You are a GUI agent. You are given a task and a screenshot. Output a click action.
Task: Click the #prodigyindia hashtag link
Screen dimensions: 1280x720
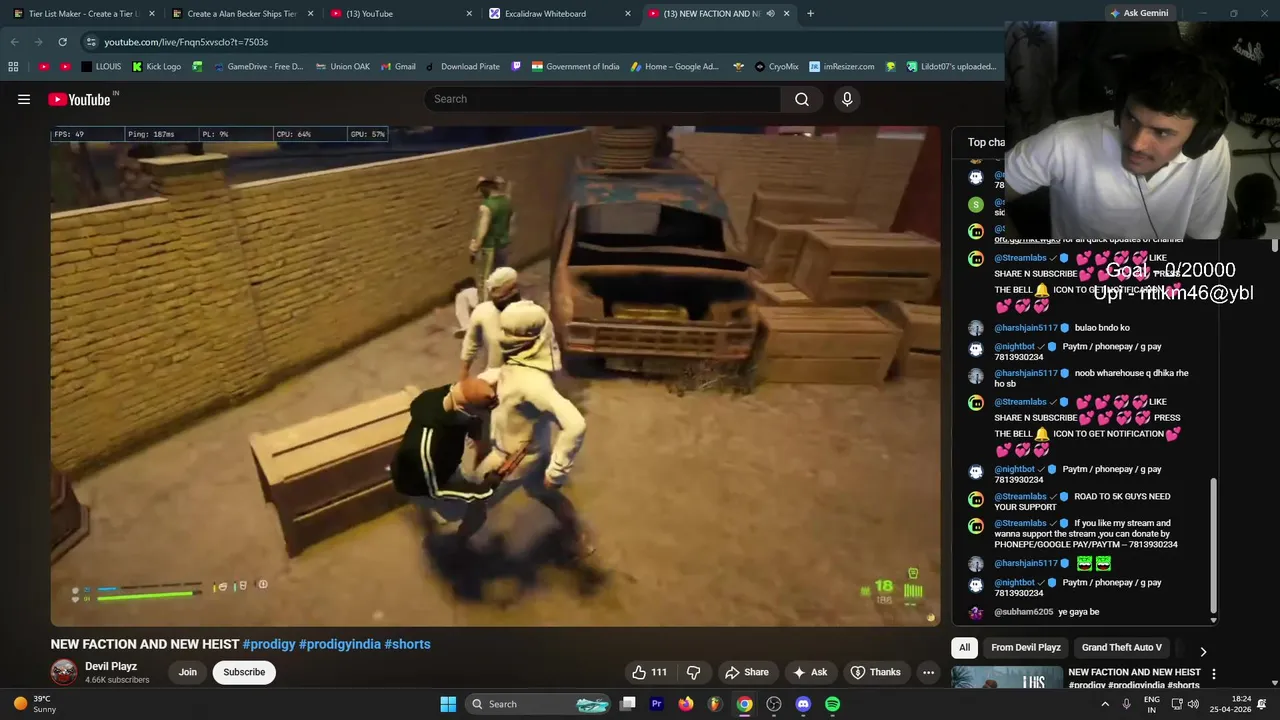click(x=340, y=644)
